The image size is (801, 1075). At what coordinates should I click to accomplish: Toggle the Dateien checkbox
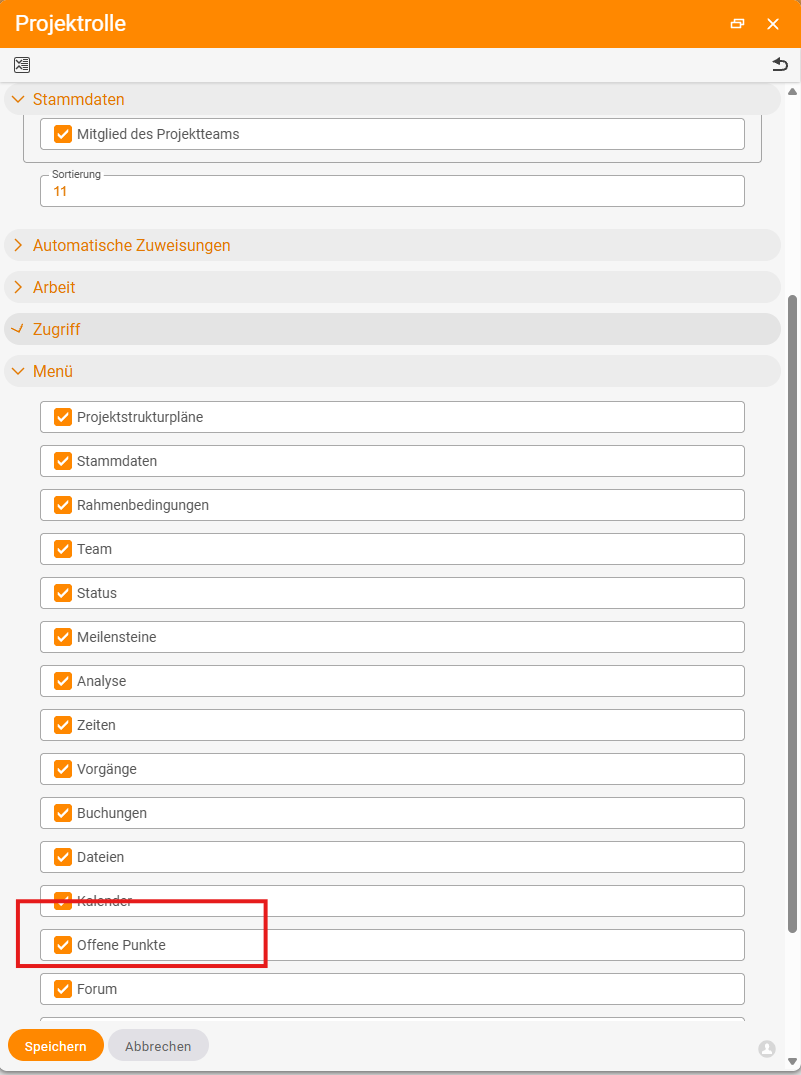point(62,856)
